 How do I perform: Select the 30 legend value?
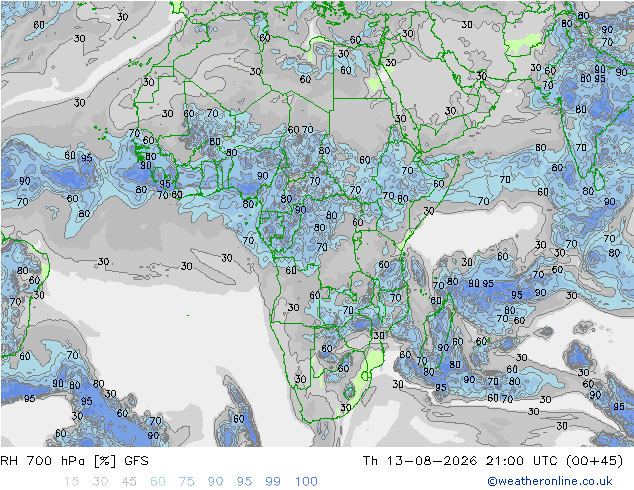point(100,481)
